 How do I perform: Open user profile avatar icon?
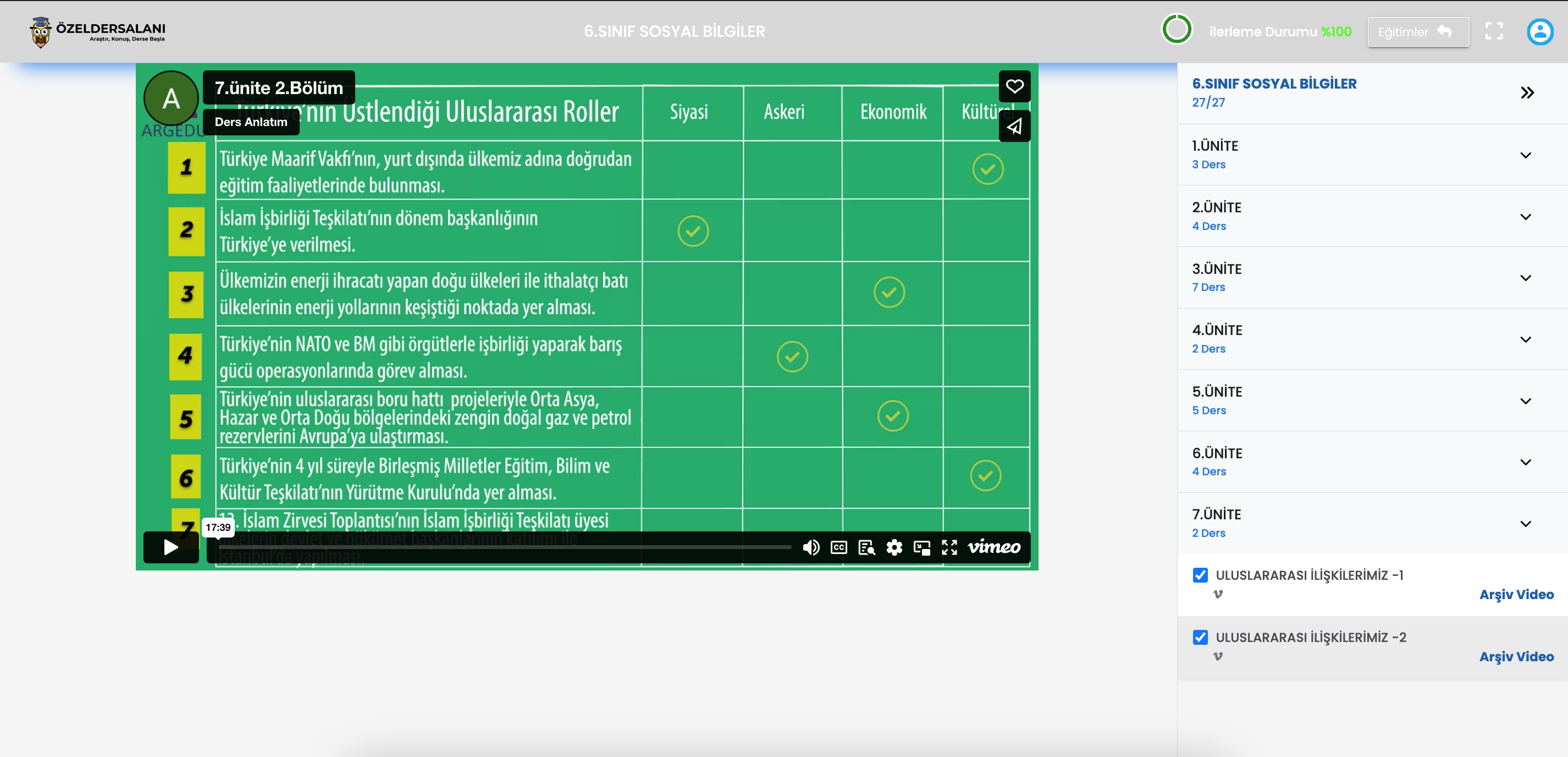pos(1539,32)
